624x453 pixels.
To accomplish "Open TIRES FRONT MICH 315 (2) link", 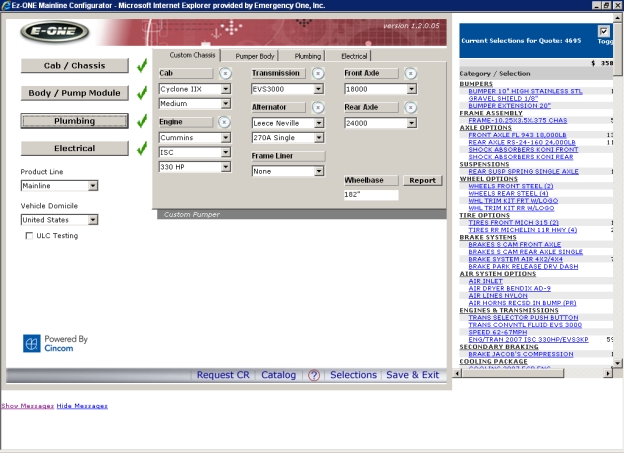I will [x=513, y=223].
